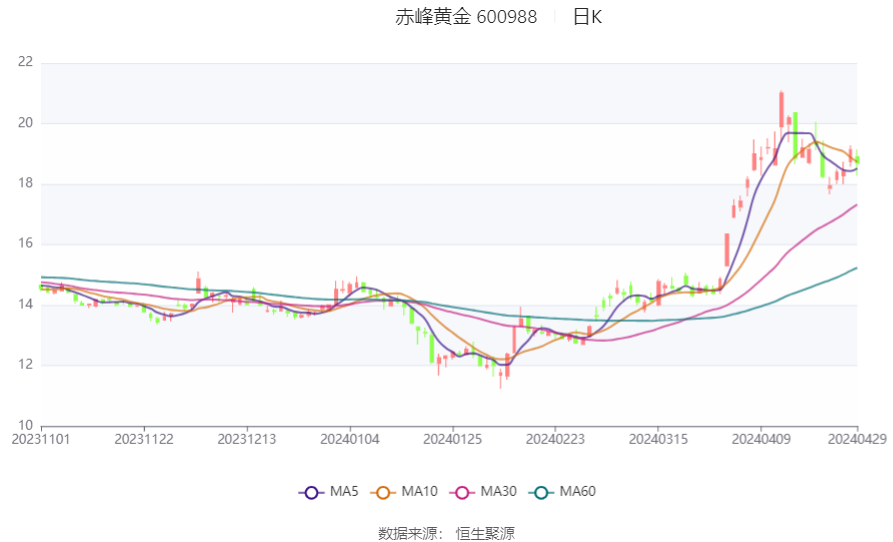Click the 16 price axis label
This screenshot has width=893, height=542.
tap(26, 244)
